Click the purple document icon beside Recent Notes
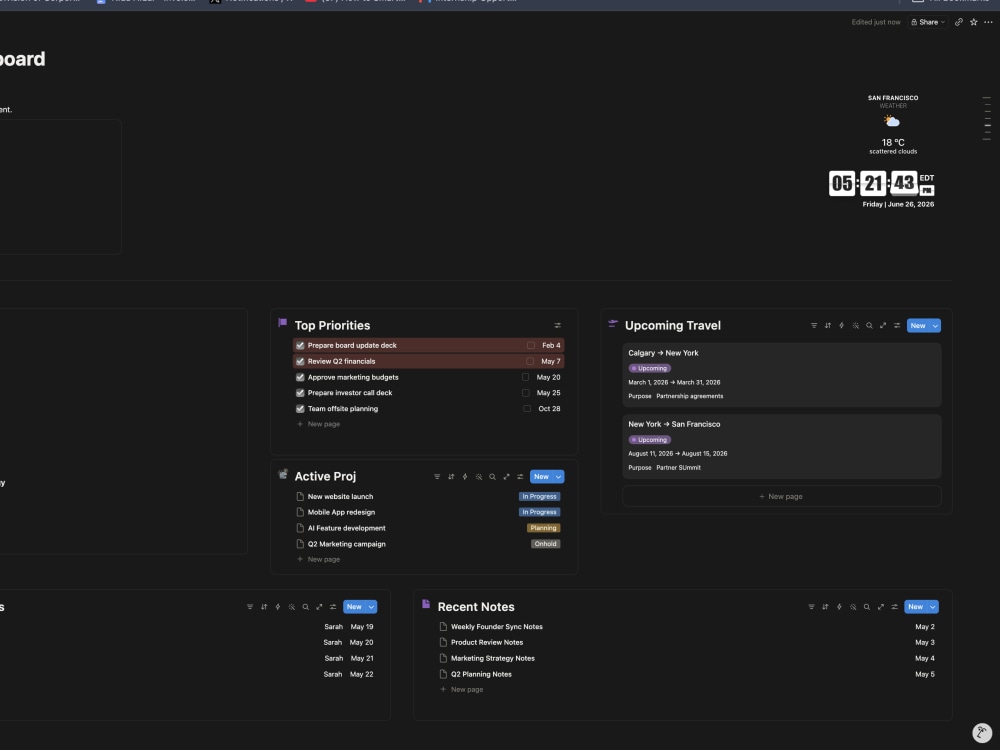Screen dimensions: 1000x750 [426, 604]
